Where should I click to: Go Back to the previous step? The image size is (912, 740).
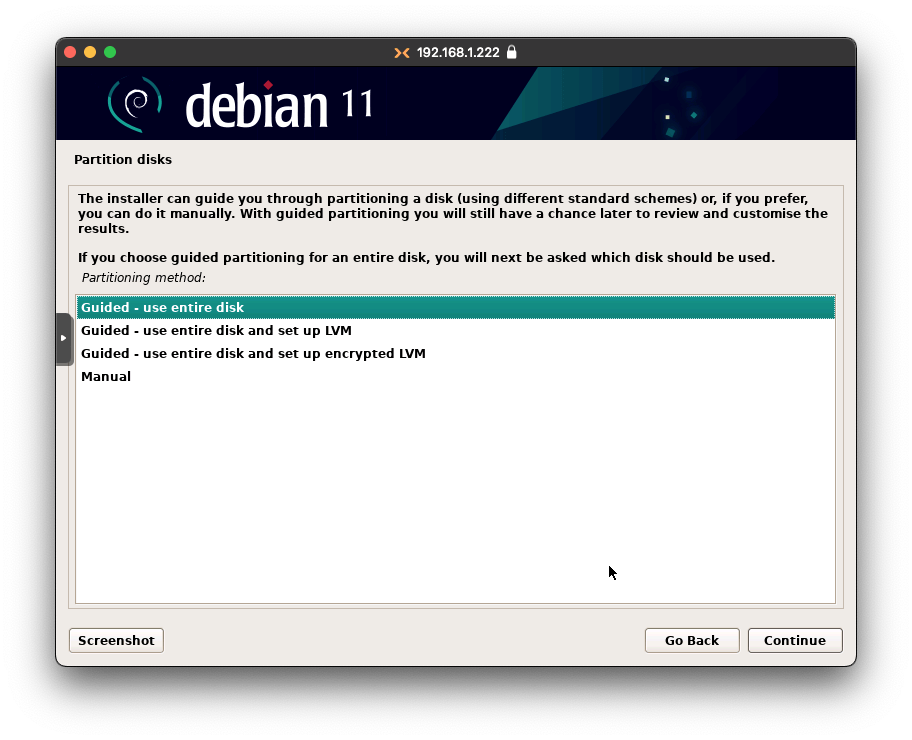pyautogui.click(x=691, y=640)
